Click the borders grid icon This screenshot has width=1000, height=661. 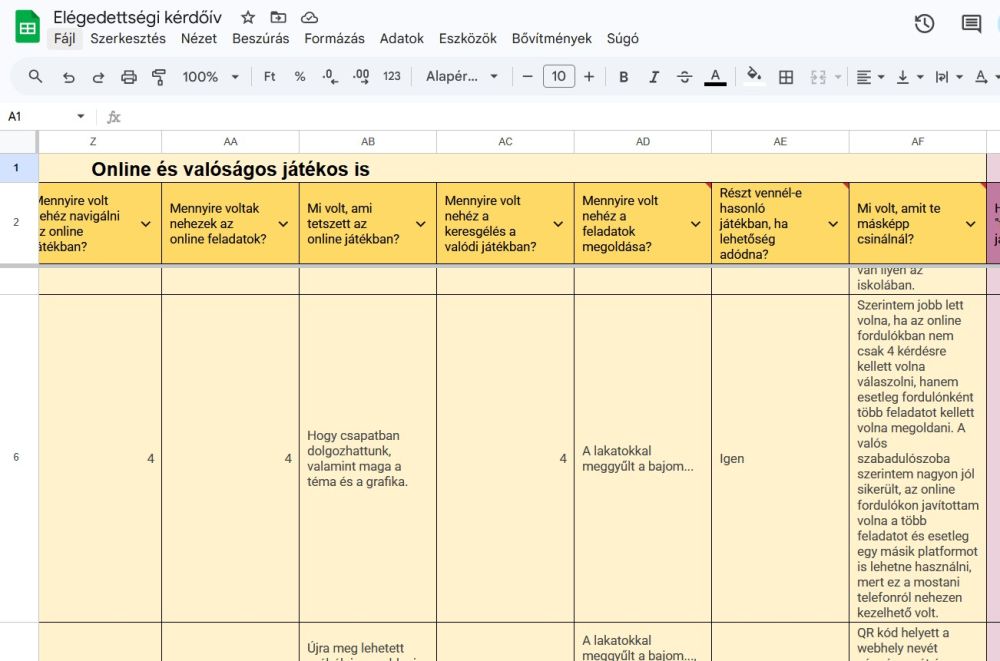tap(786, 77)
